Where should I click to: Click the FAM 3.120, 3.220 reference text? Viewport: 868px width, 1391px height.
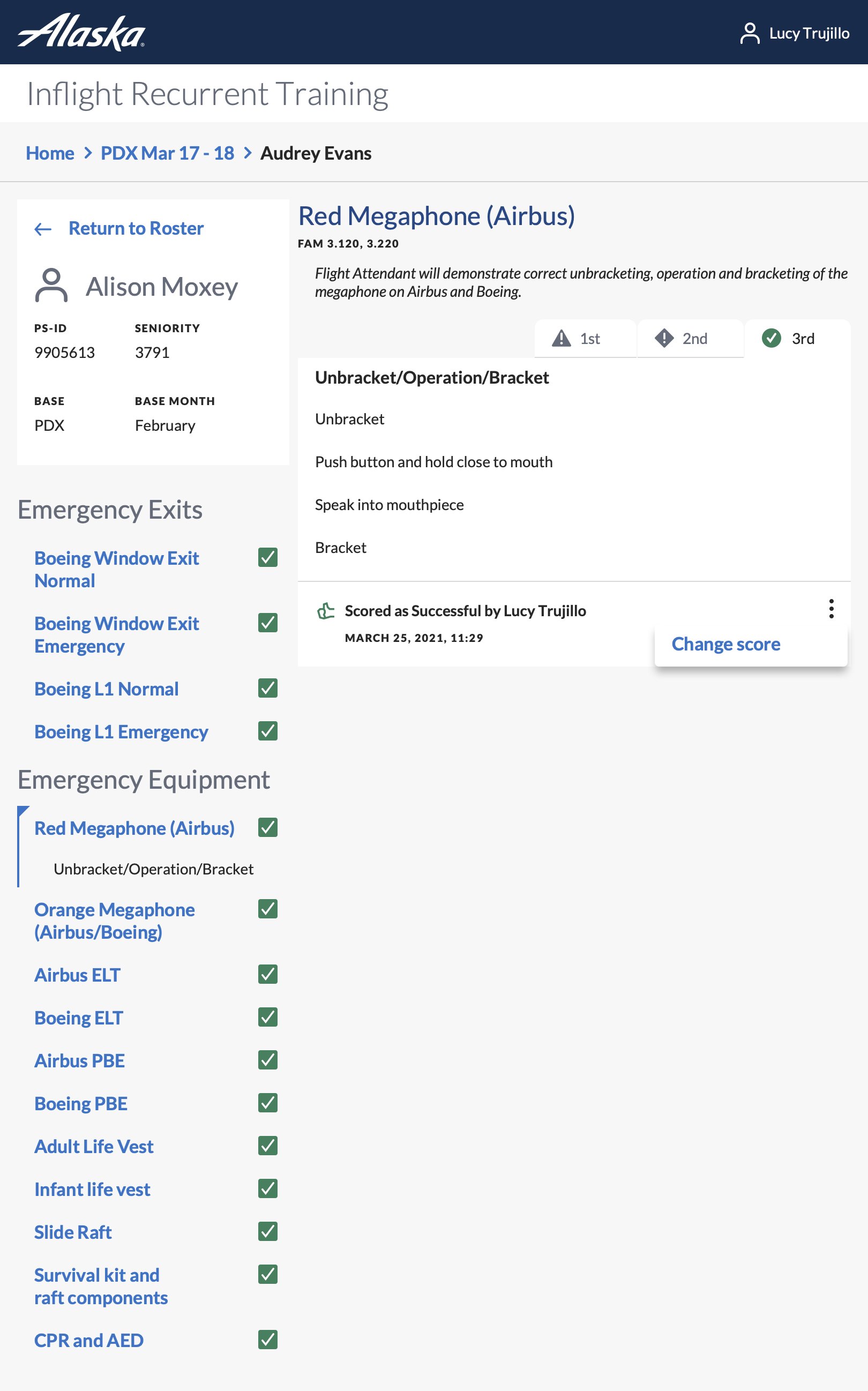coord(348,243)
